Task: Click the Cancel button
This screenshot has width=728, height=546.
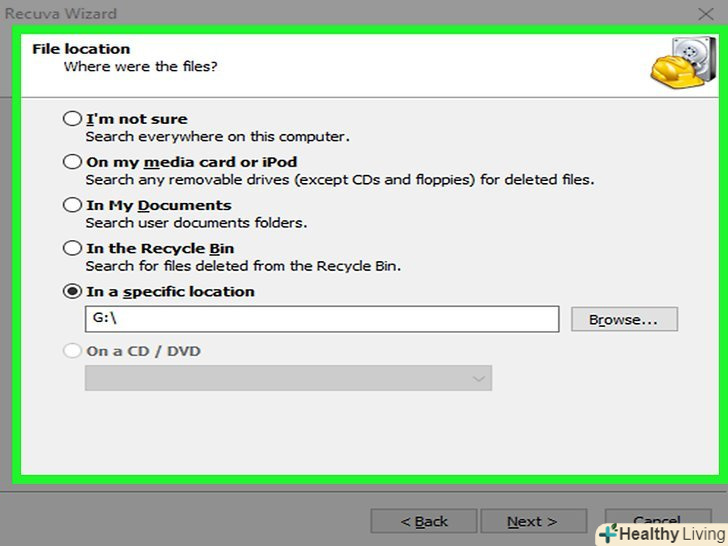Action: [x=657, y=519]
